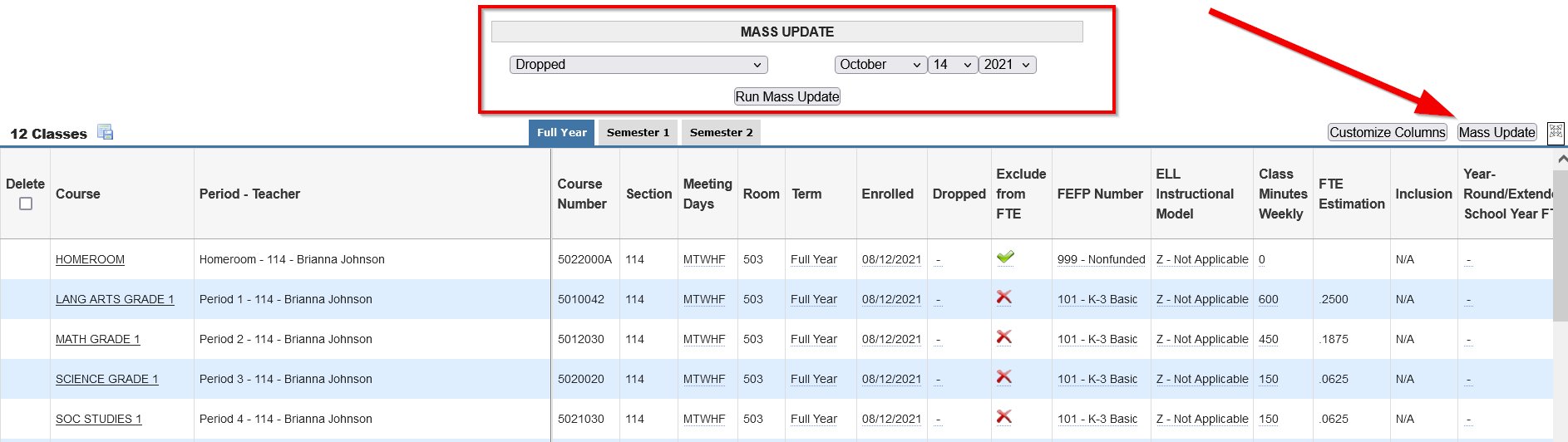Edit Z - Not Applicable for SCIENCE GRADE 1
This screenshot has height=442, width=1568.
(1202, 379)
